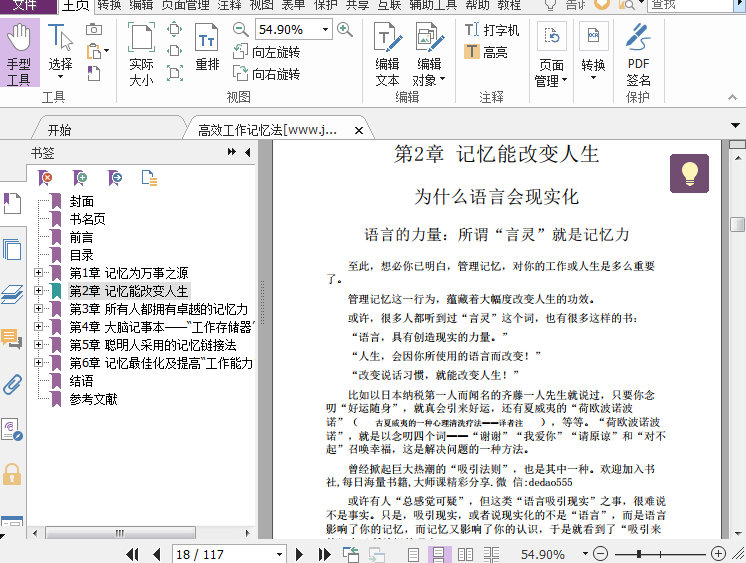Switch to the 转换 ribbon tab
This screenshot has width=746, height=563.
pos(109,5)
